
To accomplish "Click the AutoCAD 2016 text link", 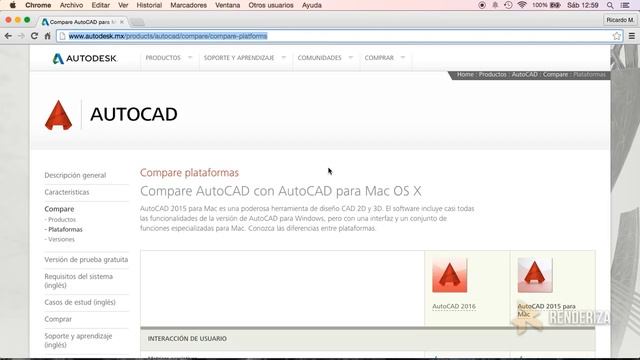I will (454, 306).
